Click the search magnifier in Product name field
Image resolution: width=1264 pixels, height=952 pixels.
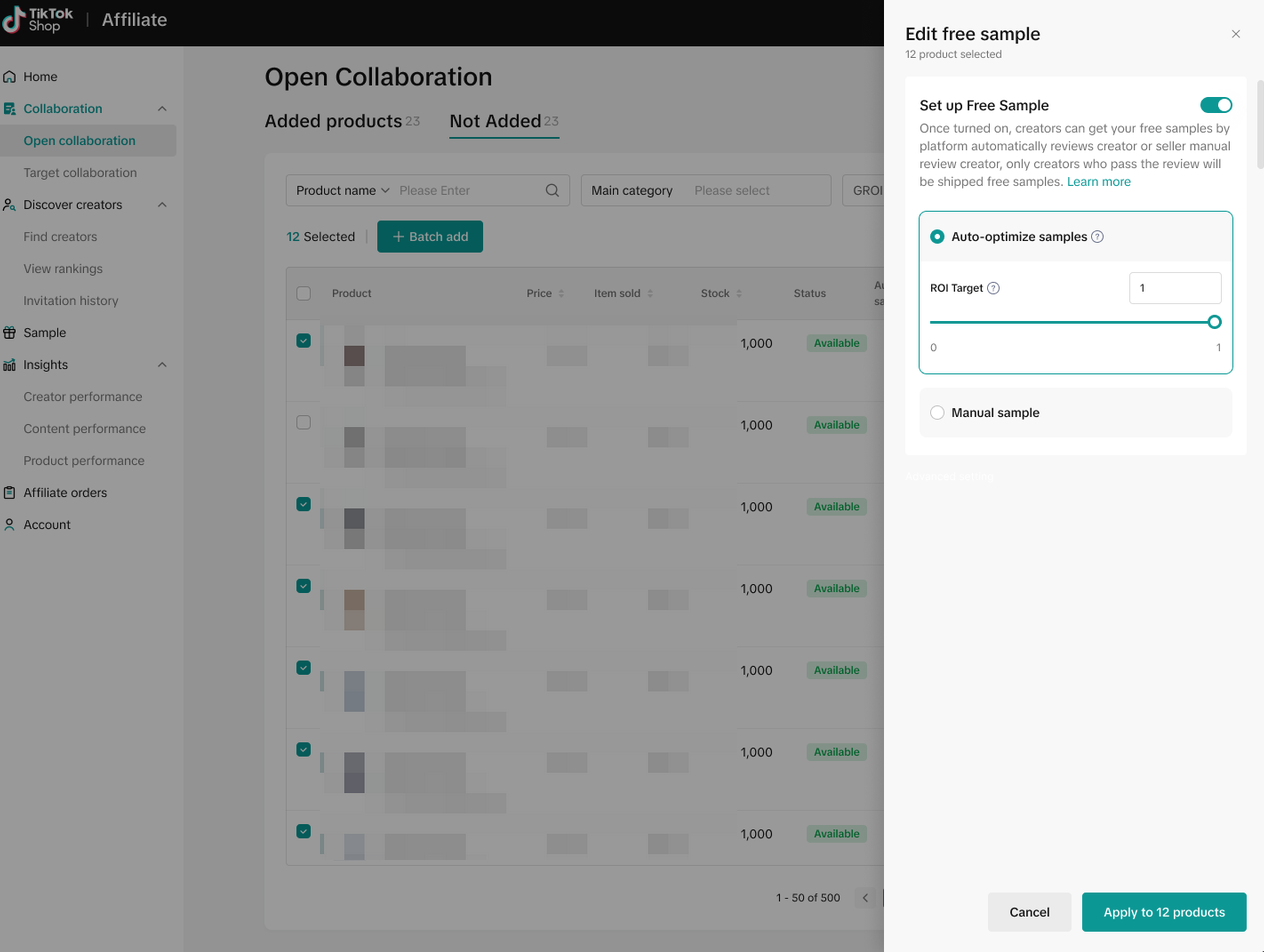point(552,190)
